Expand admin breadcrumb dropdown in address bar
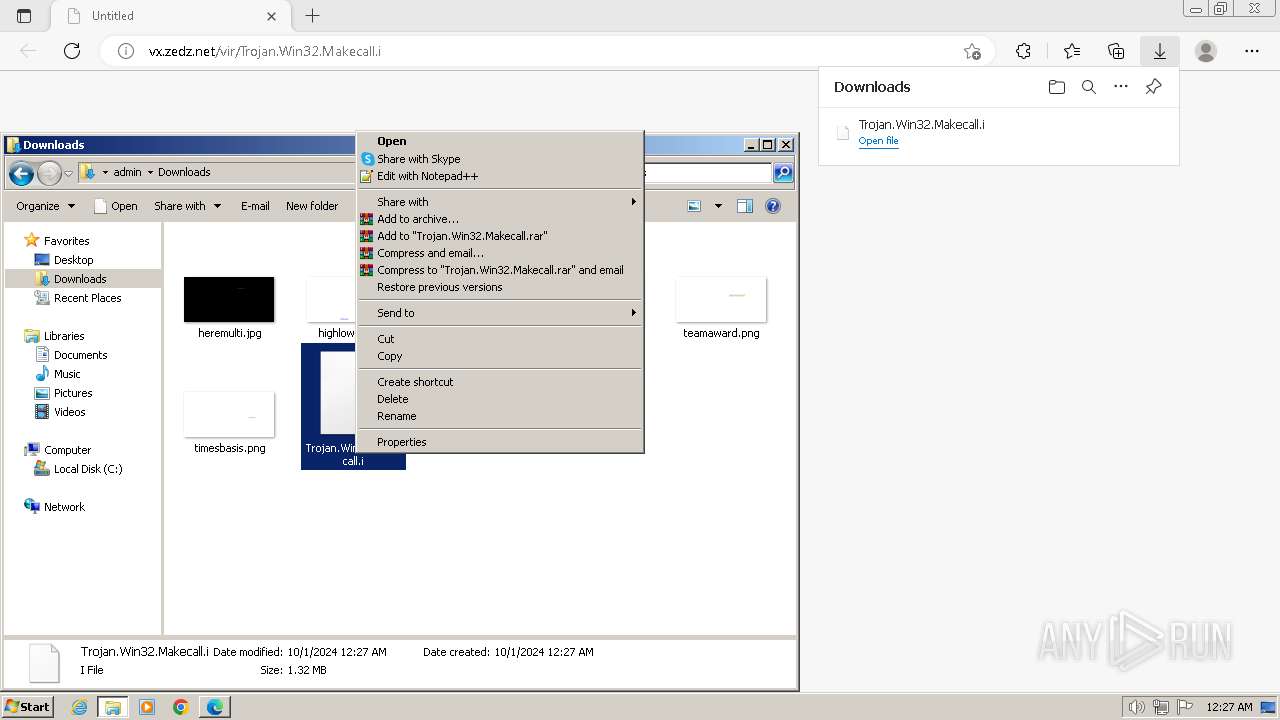The width and height of the screenshot is (1280, 720). [x=150, y=172]
